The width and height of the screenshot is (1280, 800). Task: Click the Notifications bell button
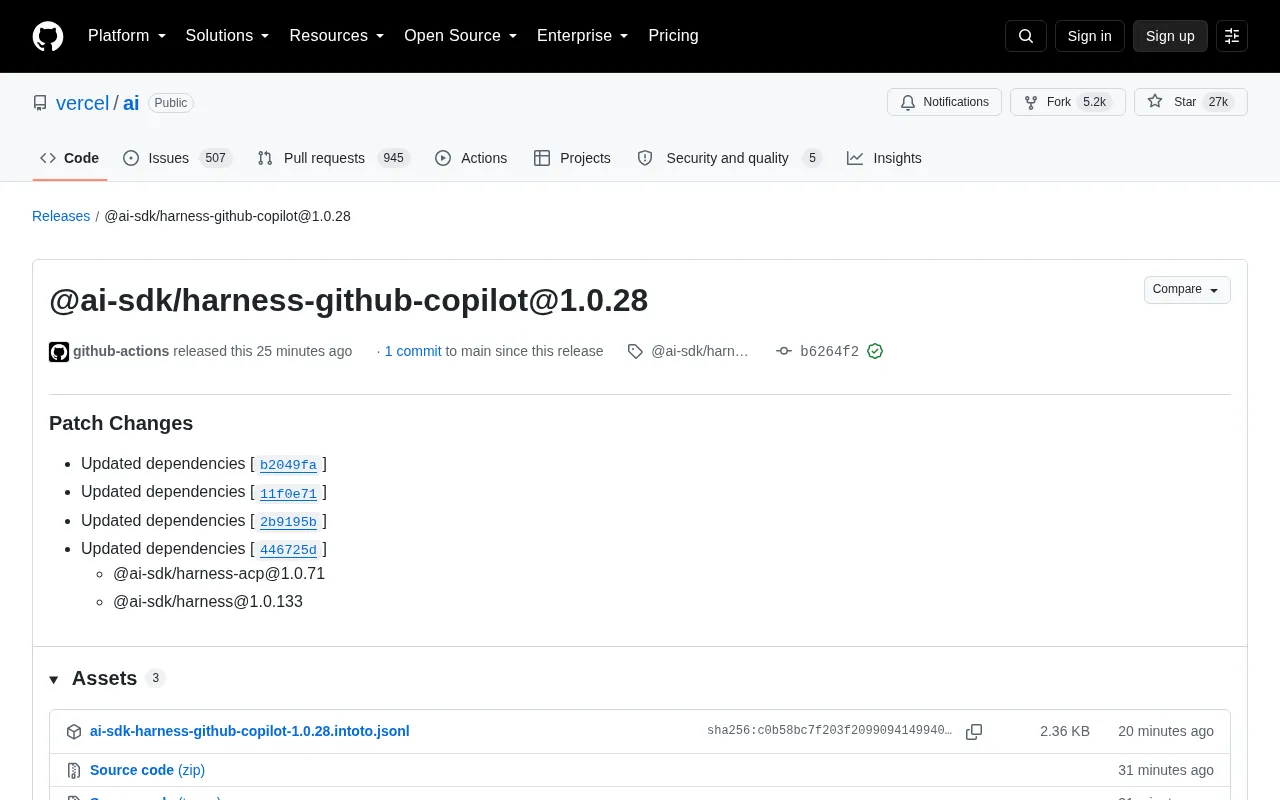pos(944,102)
